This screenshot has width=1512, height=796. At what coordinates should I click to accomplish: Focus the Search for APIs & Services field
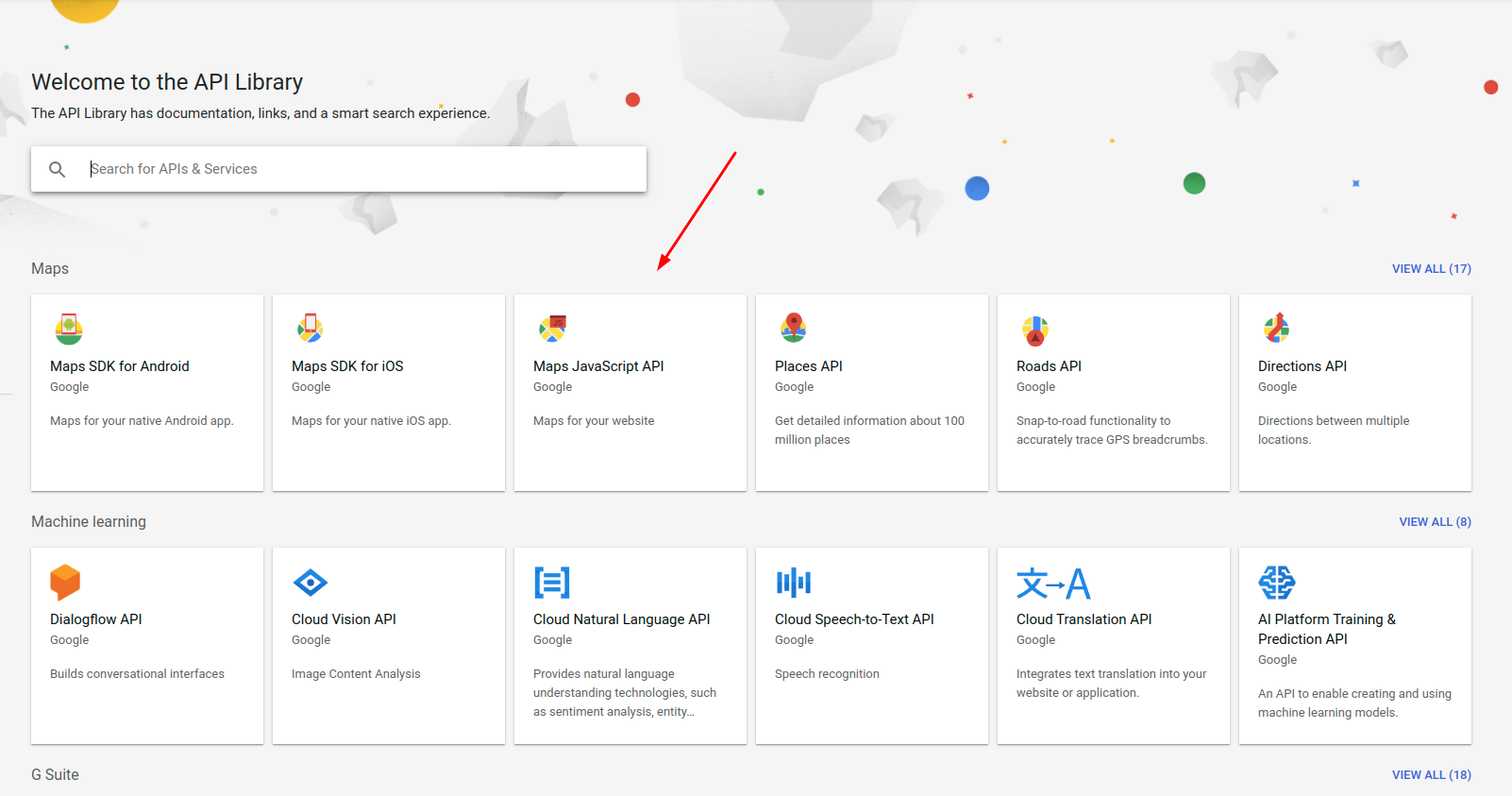click(339, 169)
